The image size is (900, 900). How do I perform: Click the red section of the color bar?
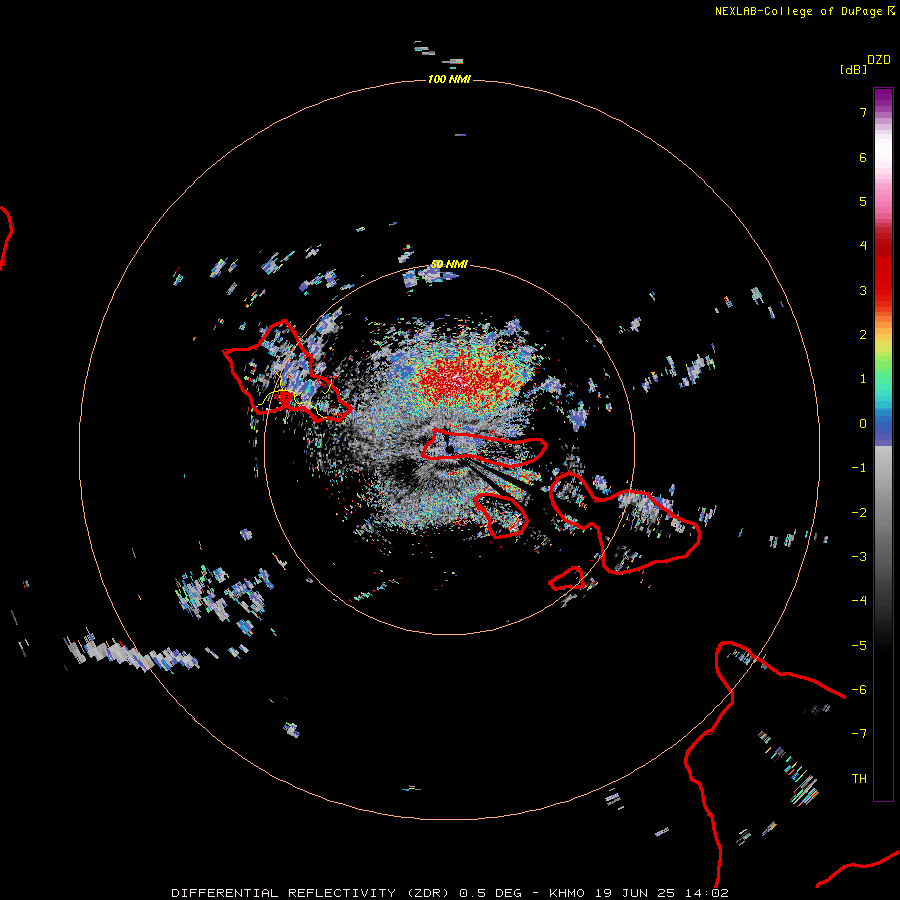883,264
